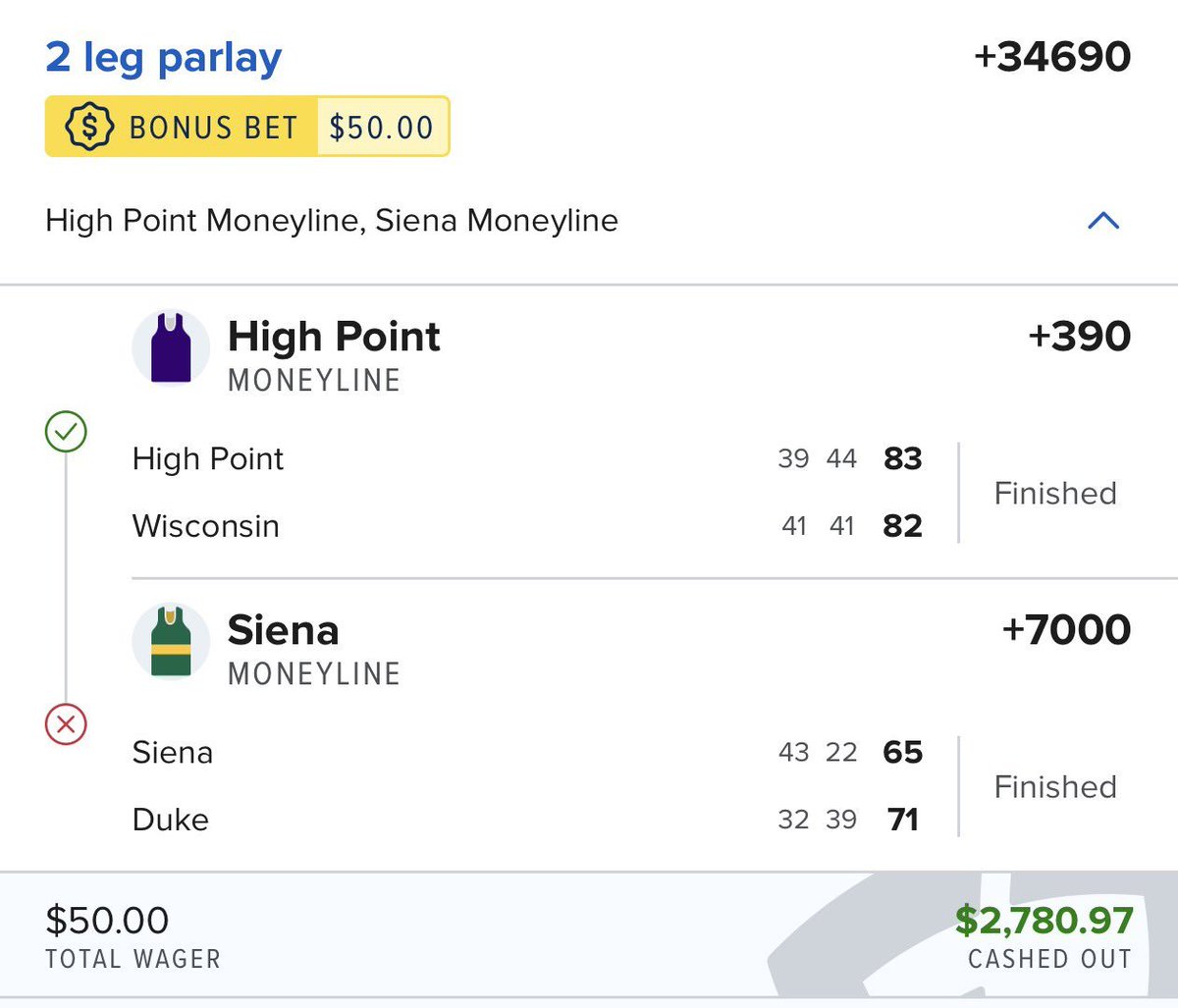
Task: Click the red X lost-leg icon
Action: point(66,725)
